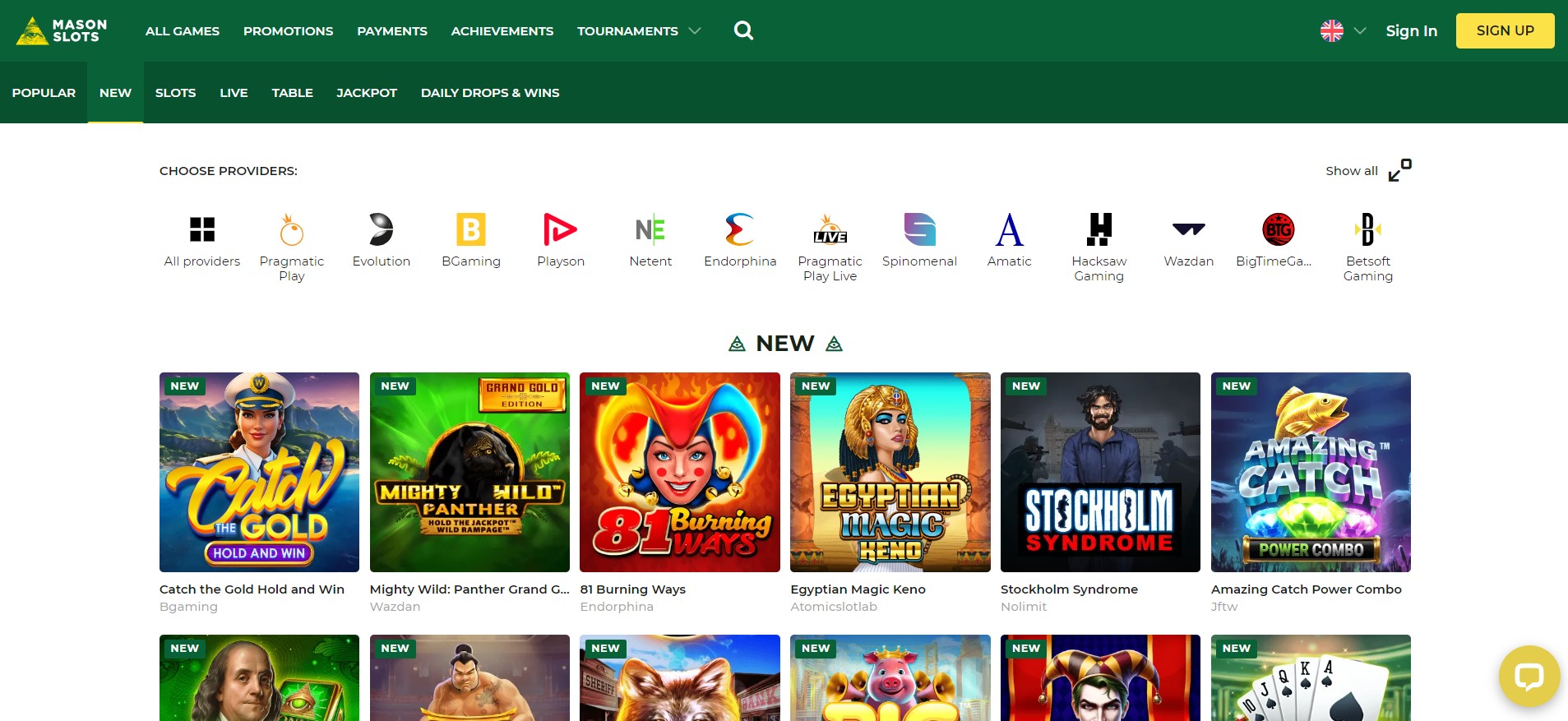The image size is (1568, 721).
Task: Select the All providers grid icon
Action: coord(201,229)
